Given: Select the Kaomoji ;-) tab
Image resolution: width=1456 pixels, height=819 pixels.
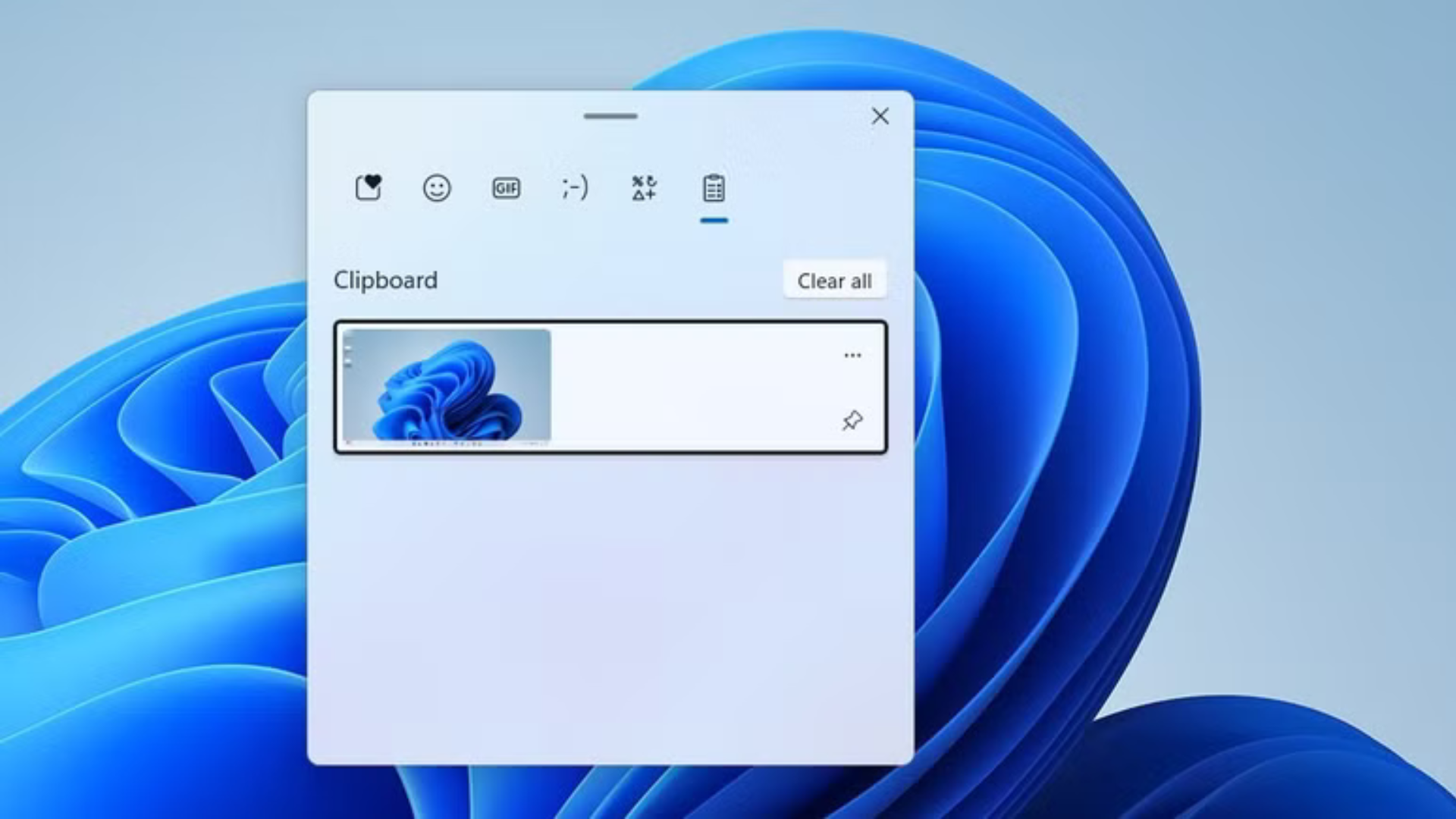Looking at the screenshot, I should [x=575, y=187].
